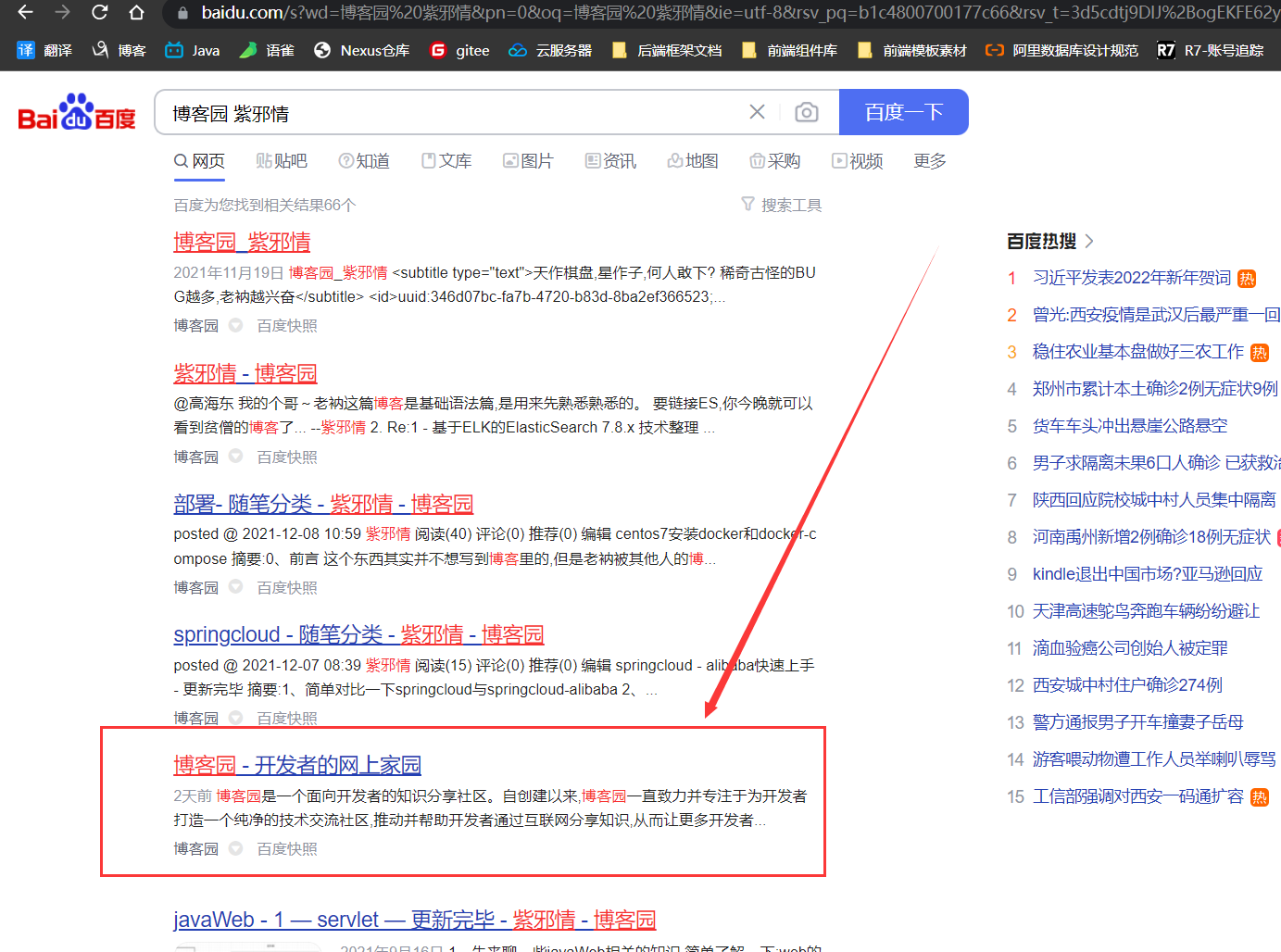Switch to the 贴吧 tab

tap(282, 161)
